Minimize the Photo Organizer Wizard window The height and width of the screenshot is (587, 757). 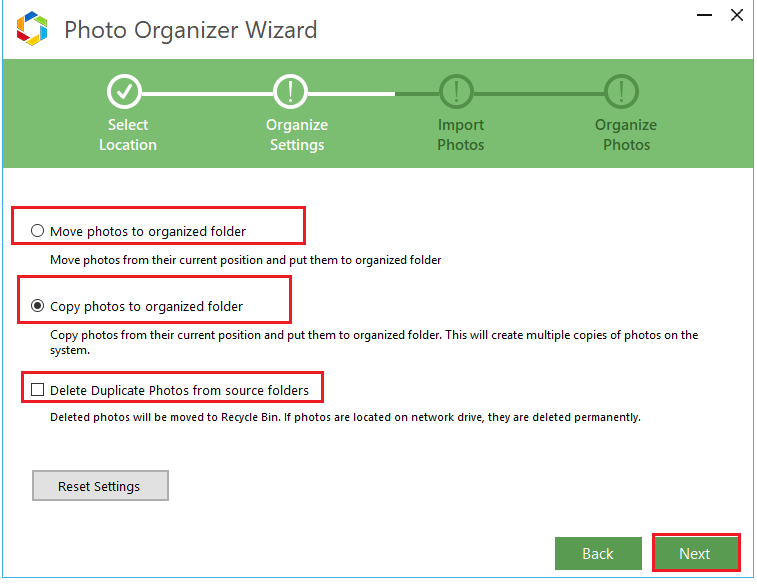click(x=698, y=15)
